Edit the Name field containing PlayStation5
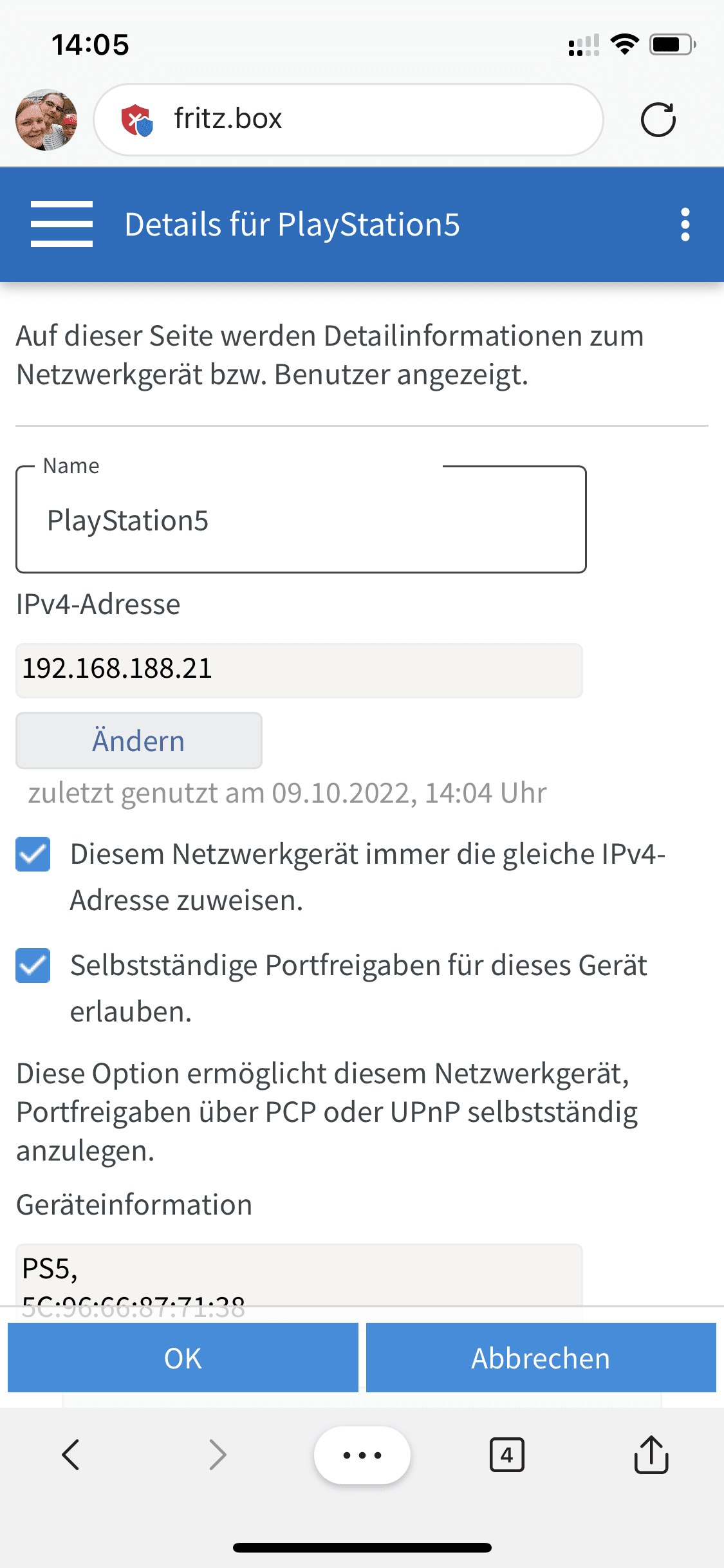Image resolution: width=724 pixels, height=1568 pixels. pyautogui.click(x=301, y=519)
